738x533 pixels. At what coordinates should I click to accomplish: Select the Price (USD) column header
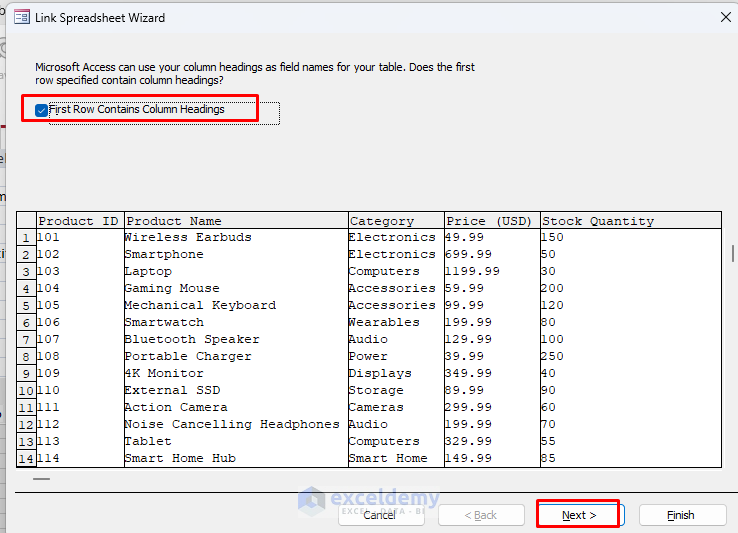[492, 221]
